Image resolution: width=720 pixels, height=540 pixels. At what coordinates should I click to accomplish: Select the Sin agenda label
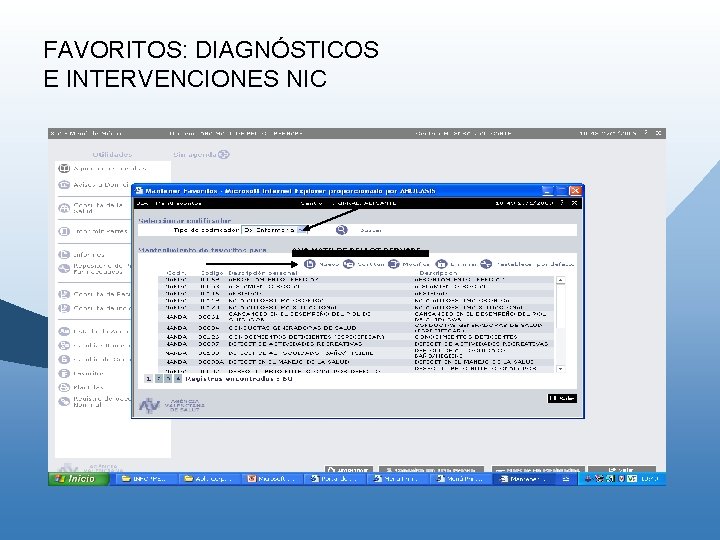tap(195, 155)
